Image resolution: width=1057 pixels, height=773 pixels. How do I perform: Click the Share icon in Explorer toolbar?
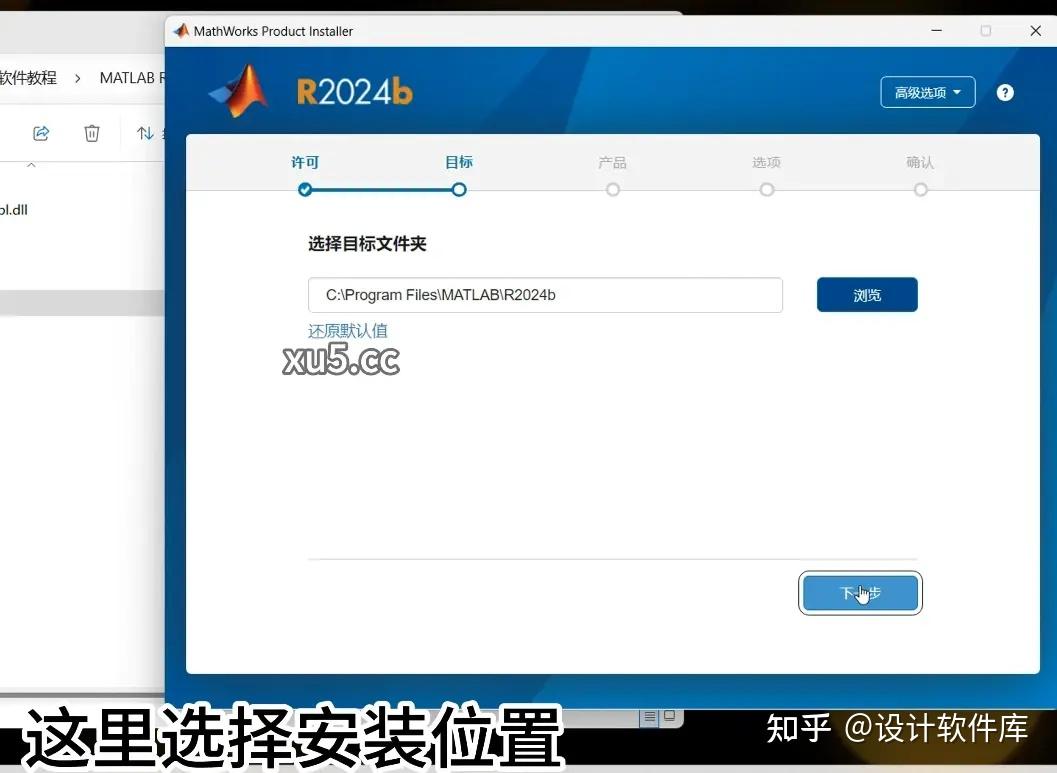tap(41, 132)
